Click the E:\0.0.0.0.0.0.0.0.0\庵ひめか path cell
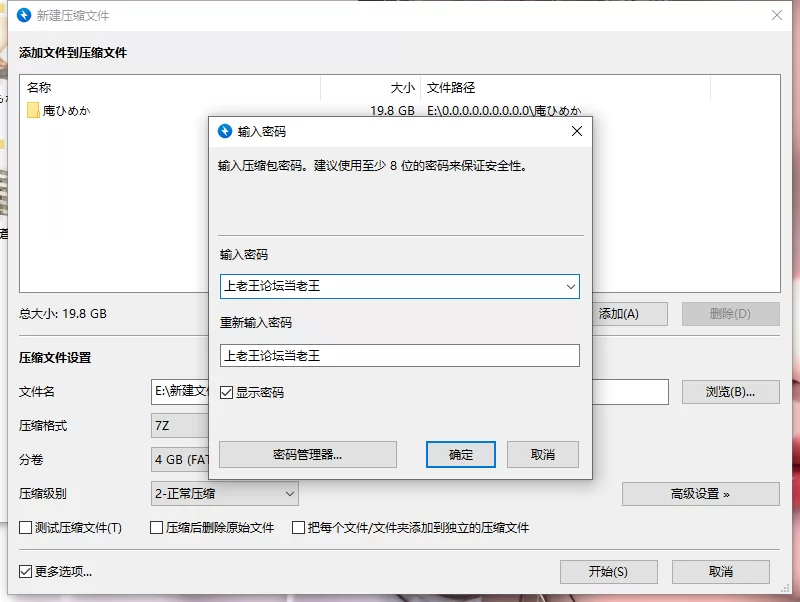Image resolution: width=800 pixels, height=602 pixels. pyautogui.click(x=504, y=111)
